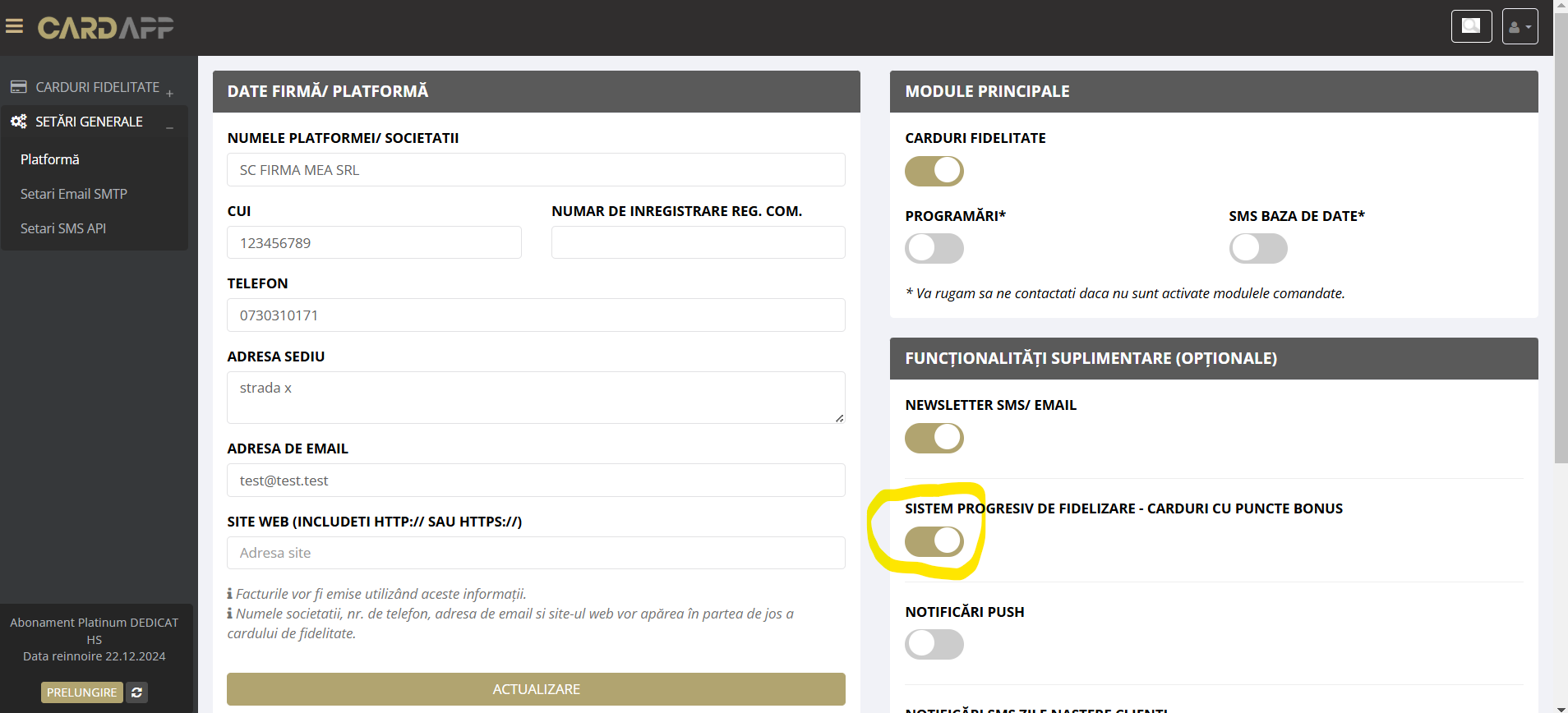This screenshot has width=1568, height=713.
Task: Click the Carduri Fidelitate card icon
Action: pyautogui.click(x=18, y=87)
